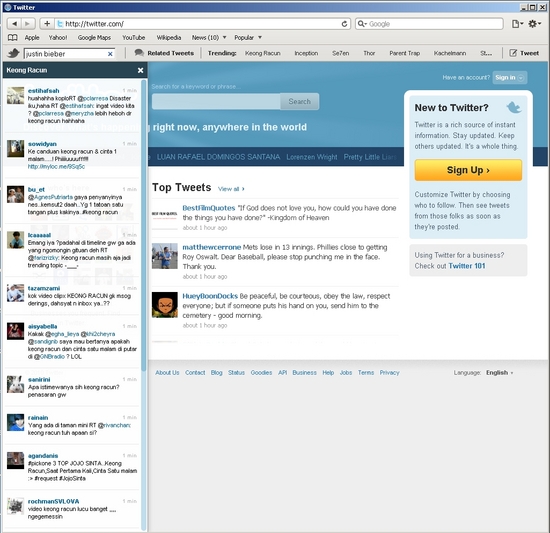Open the API footer link
Image resolution: width=550 pixels, height=533 pixels.
click(x=282, y=373)
